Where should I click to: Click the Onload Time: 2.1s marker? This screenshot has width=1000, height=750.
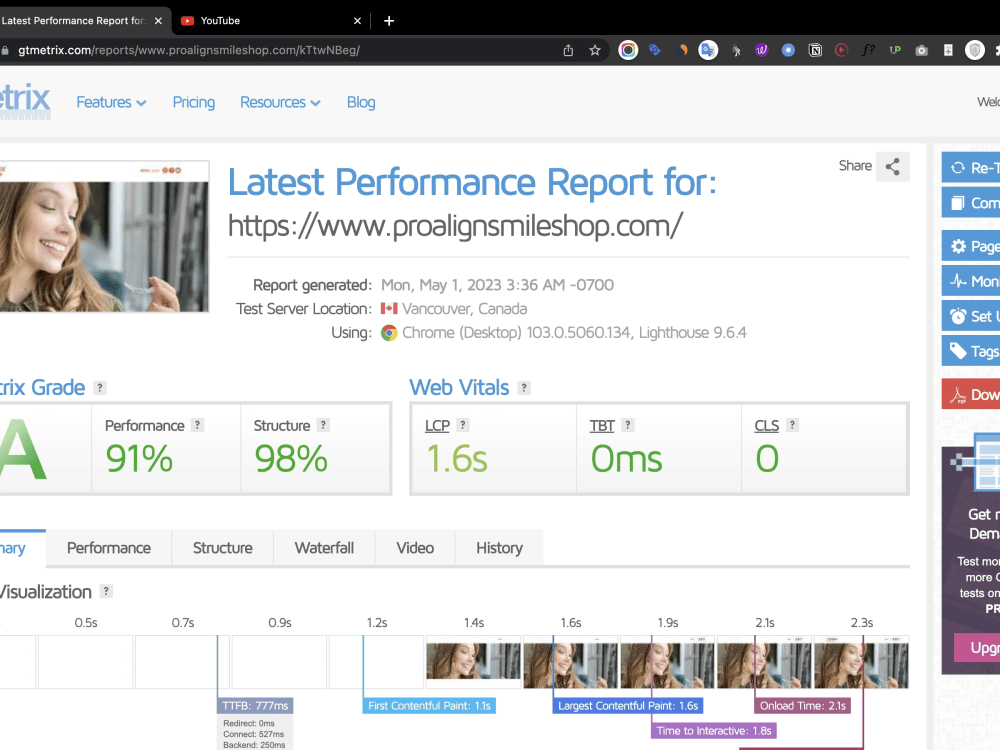[x=802, y=706]
